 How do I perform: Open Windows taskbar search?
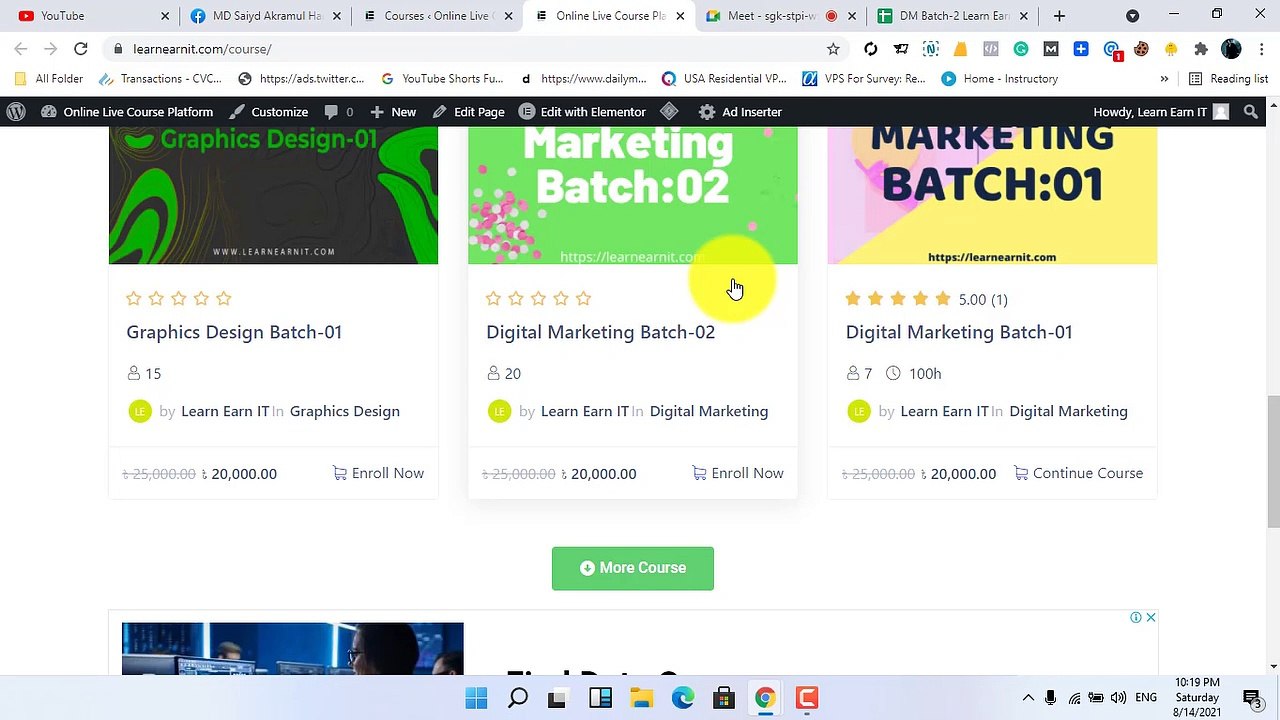(517, 698)
